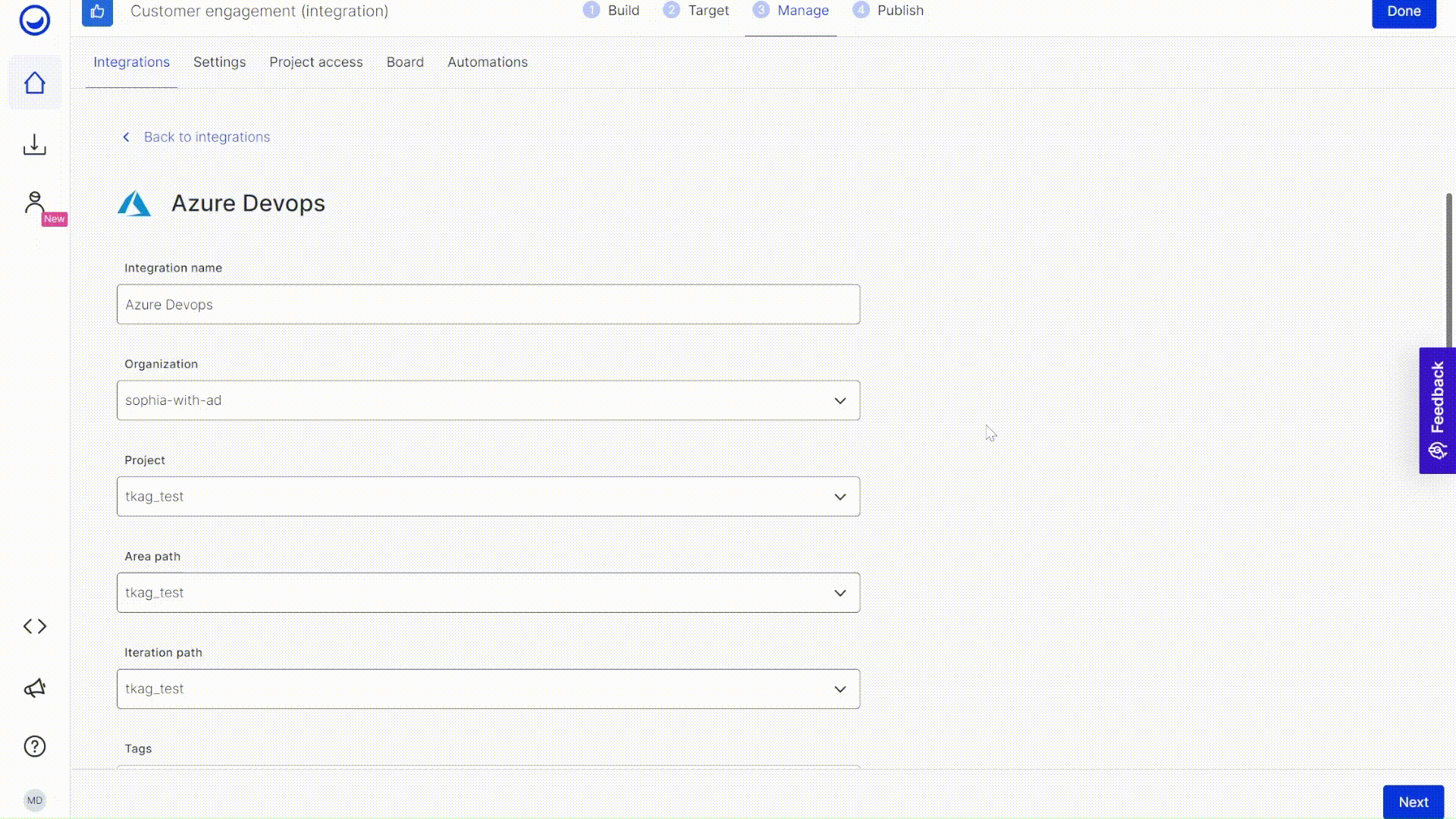Click the code brackets icon in sidebar
Screen dimensions: 1456x819
[x=34, y=626]
